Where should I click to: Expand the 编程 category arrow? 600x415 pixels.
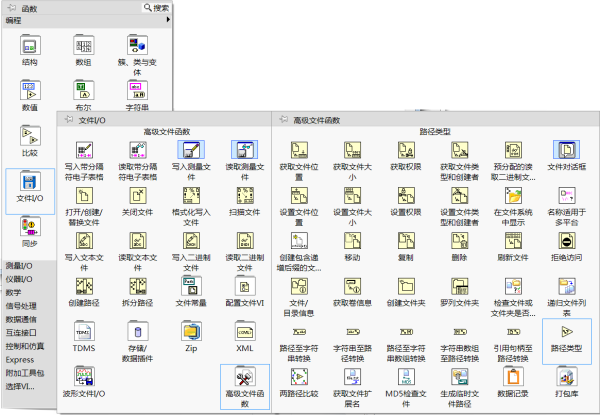pyautogui.click(x=164, y=20)
